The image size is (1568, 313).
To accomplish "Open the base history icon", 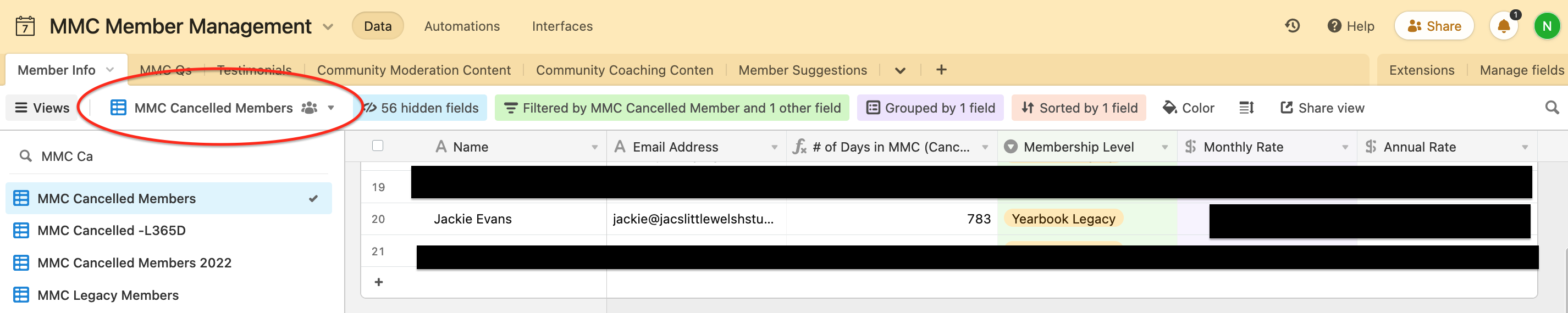I will 1292,26.
